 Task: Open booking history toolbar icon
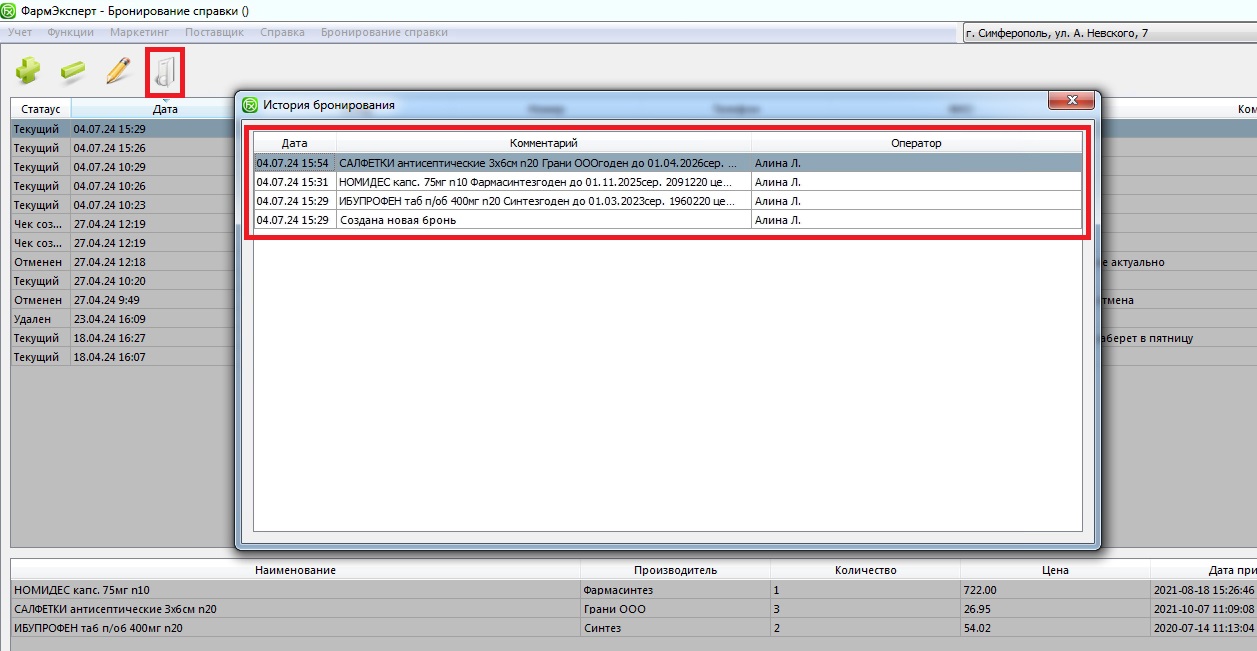point(165,73)
